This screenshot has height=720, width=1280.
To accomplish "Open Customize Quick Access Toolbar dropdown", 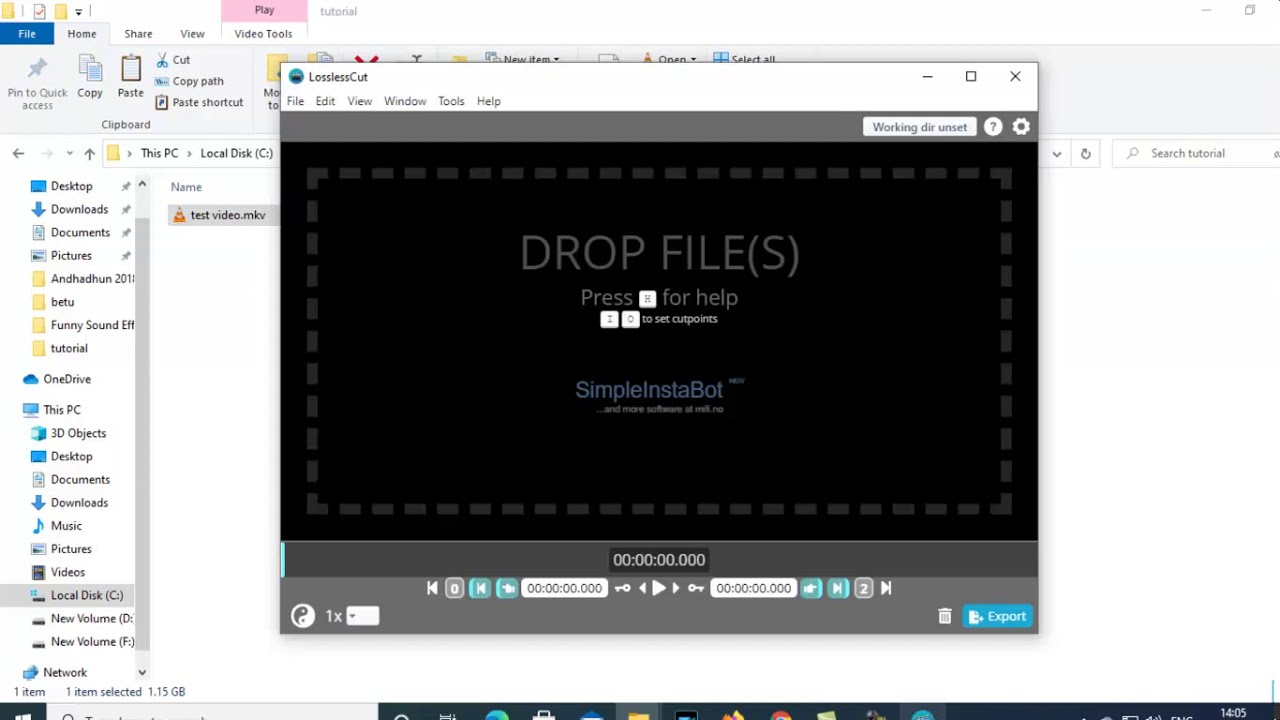I will click(x=78, y=12).
